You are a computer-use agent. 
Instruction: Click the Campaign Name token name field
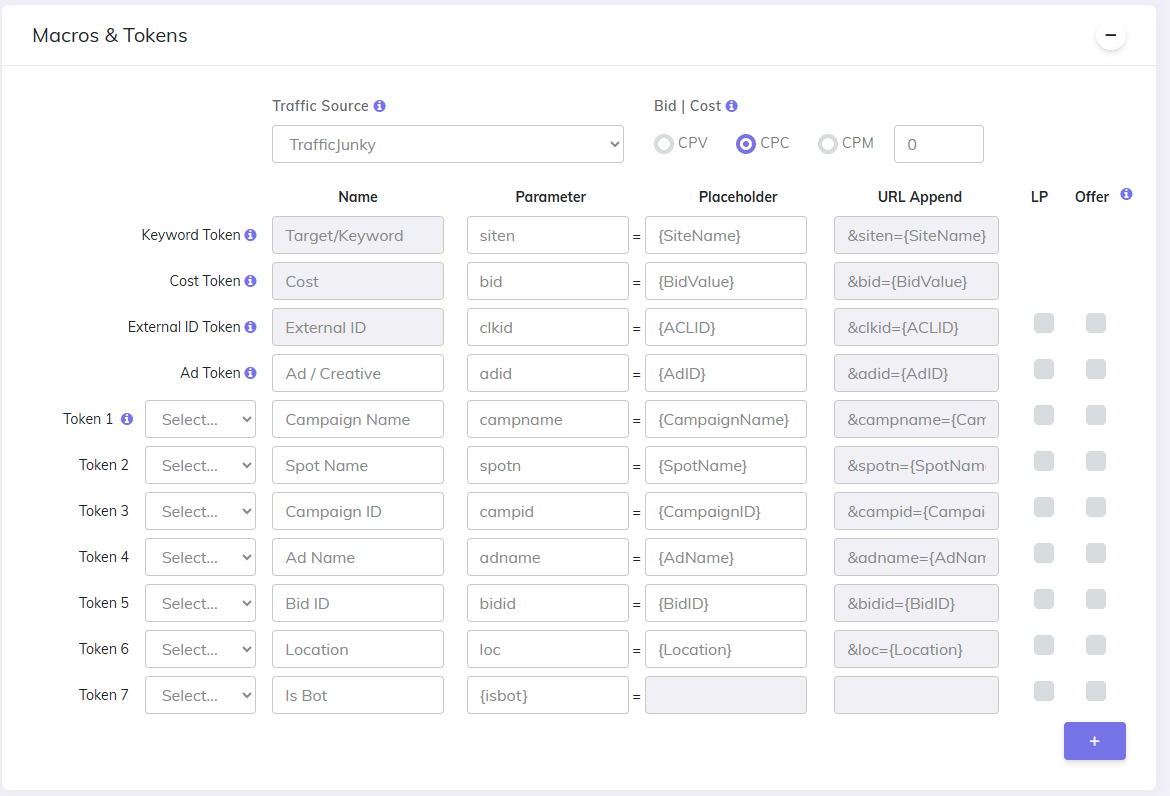(x=358, y=420)
